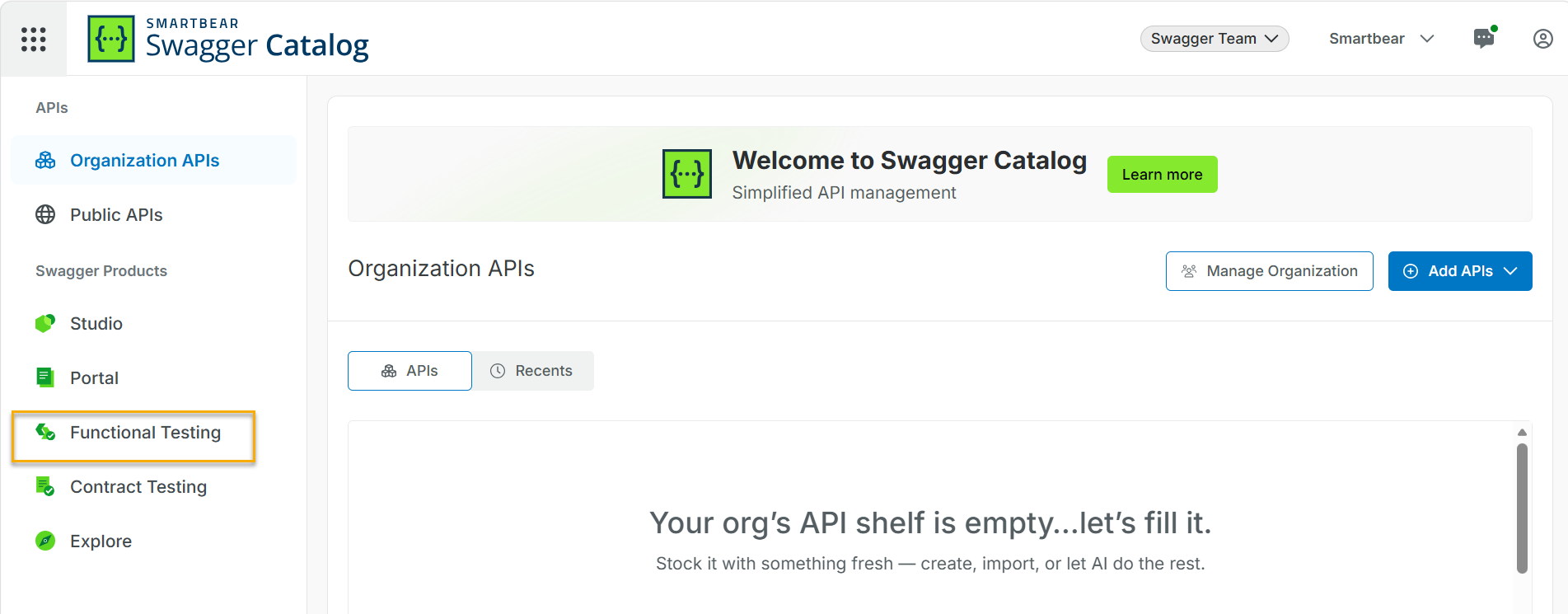Viewport: 1568px width, 614px height.
Task: Click the plus circle icon on Add APIs
Action: pyautogui.click(x=1411, y=271)
